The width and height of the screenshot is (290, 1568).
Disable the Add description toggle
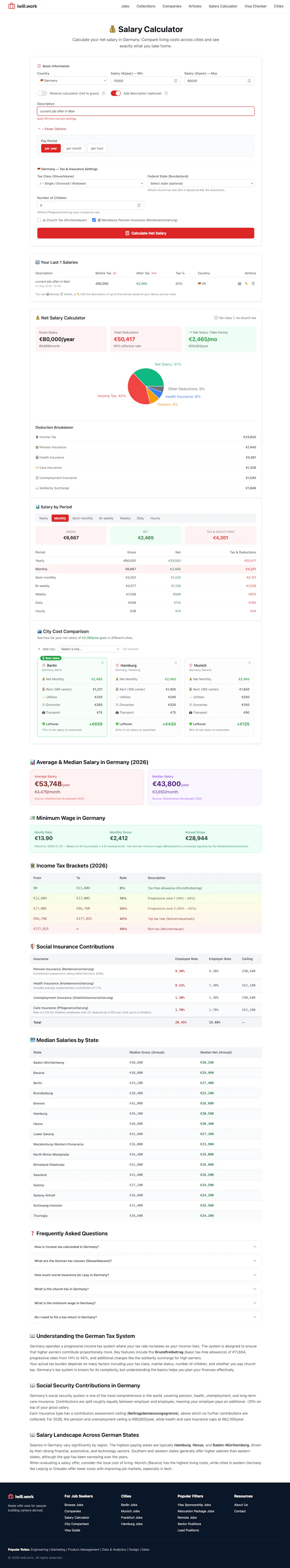(116, 94)
